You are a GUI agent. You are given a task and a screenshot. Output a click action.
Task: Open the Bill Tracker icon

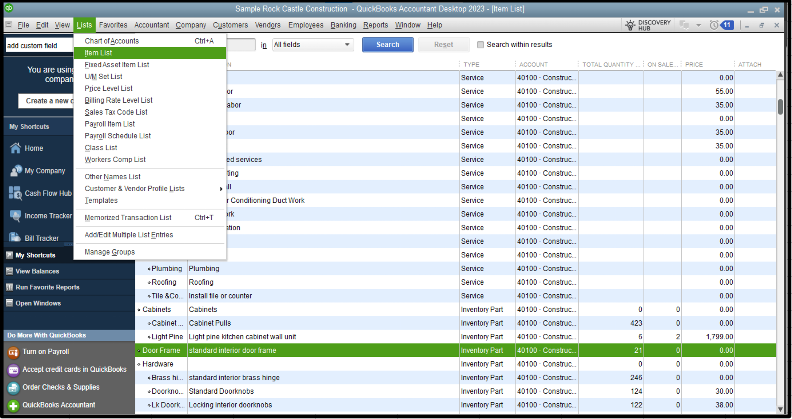(x=16, y=238)
